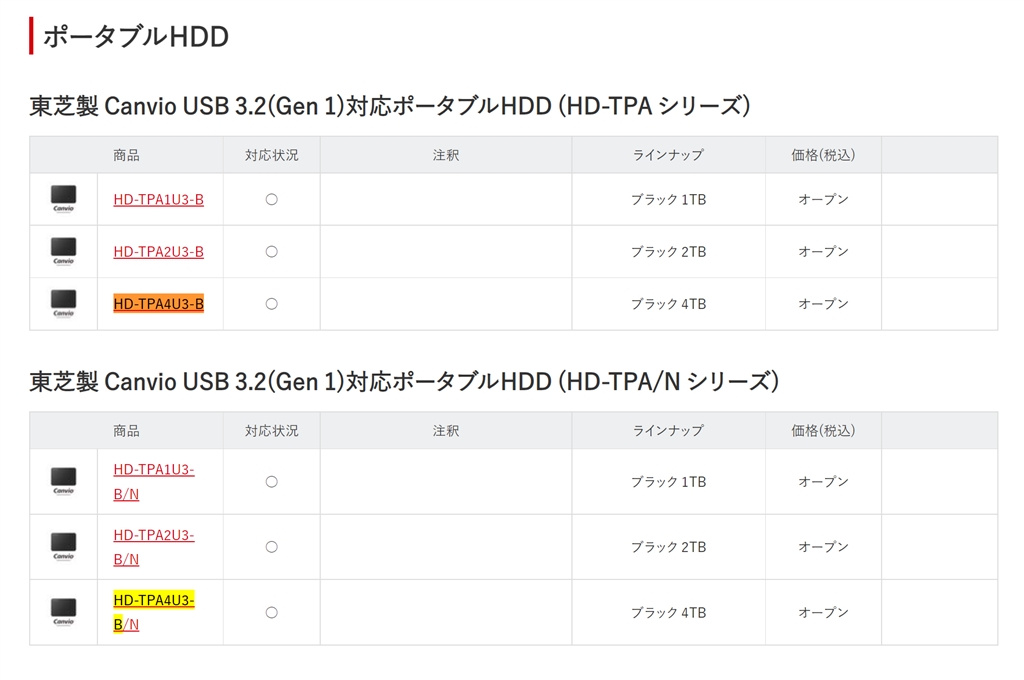Click the ブラック 4TB lineup cell in second table
This screenshot has height=680, width=1024.
668,612
